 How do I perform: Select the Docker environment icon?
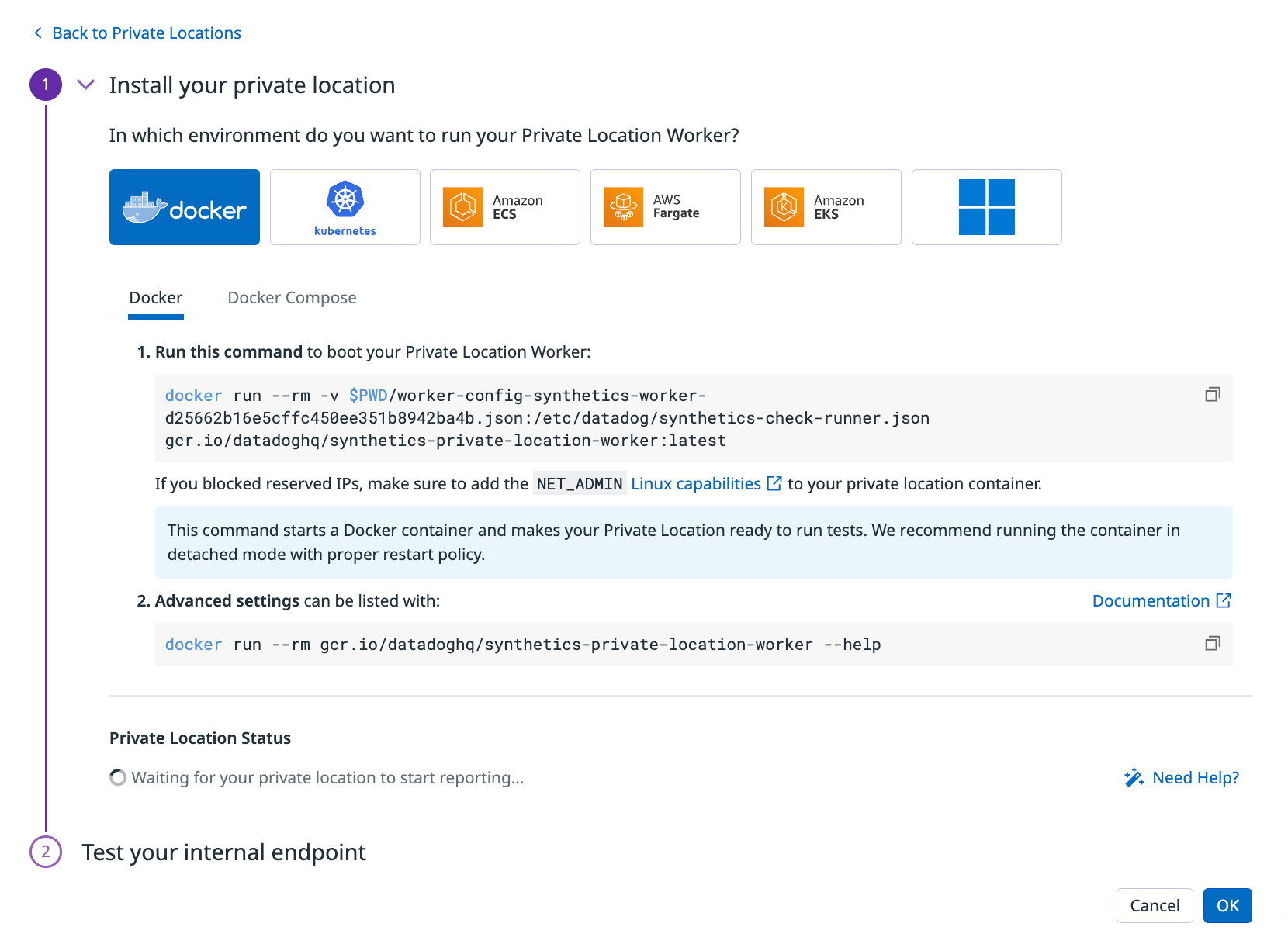[184, 206]
